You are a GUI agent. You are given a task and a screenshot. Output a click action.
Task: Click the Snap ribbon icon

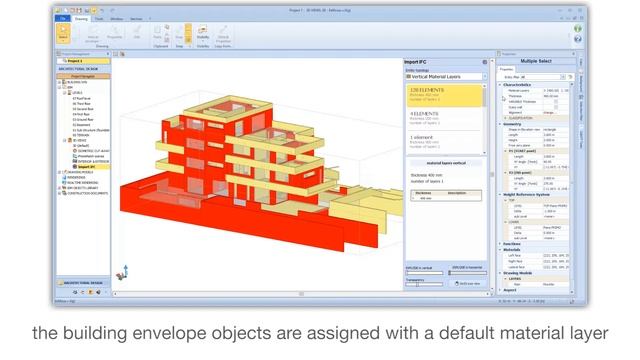tap(179, 32)
